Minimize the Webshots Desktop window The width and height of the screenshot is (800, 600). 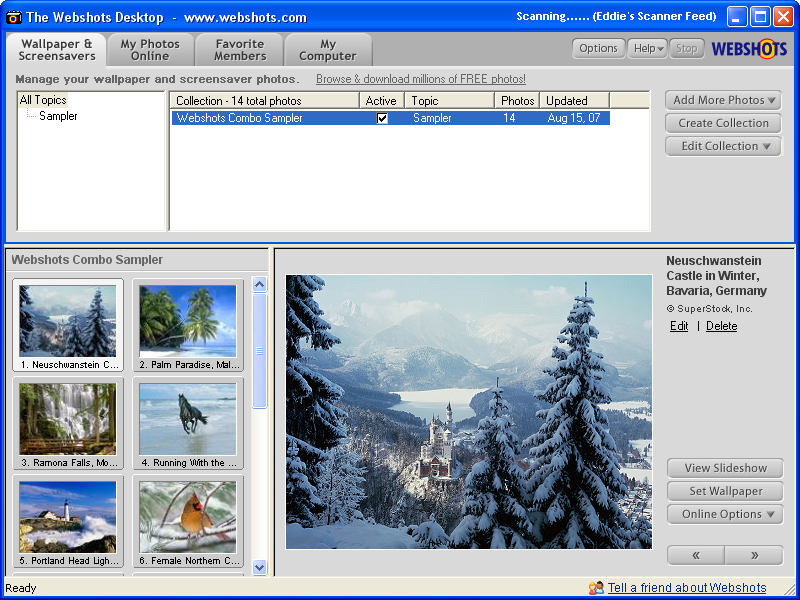736,17
